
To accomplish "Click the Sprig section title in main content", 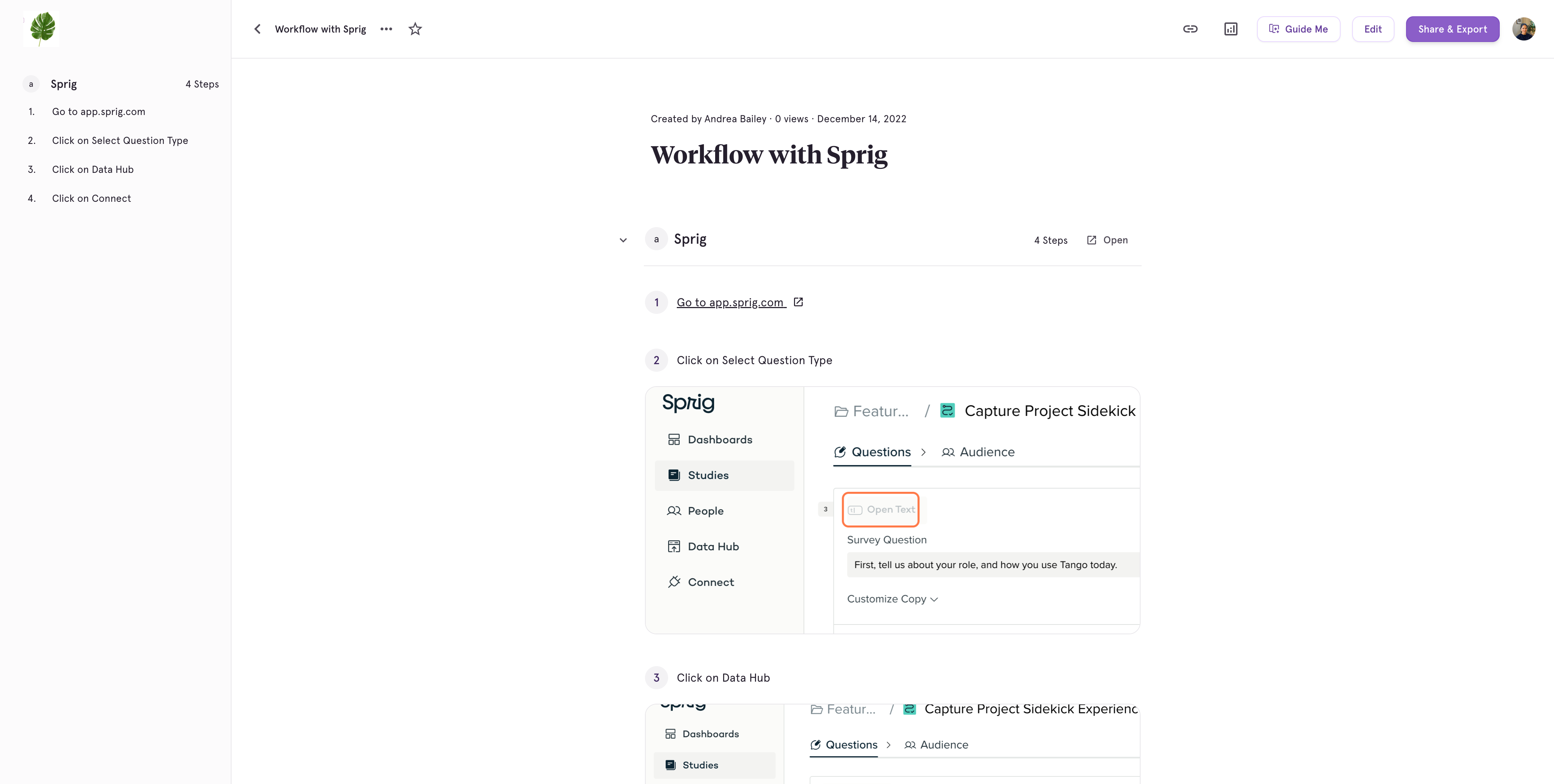I will pos(689,239).
